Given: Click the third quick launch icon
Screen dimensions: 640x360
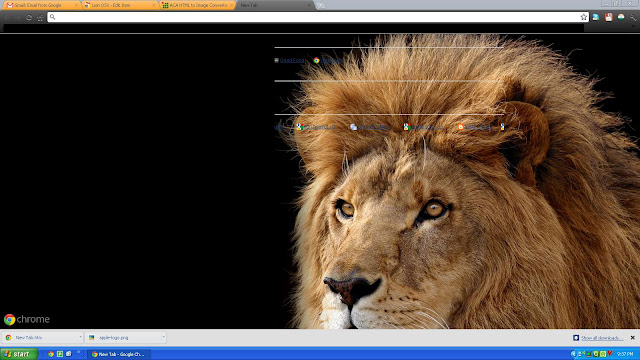Looking at the screenshot, I should [x=69, y=354].
